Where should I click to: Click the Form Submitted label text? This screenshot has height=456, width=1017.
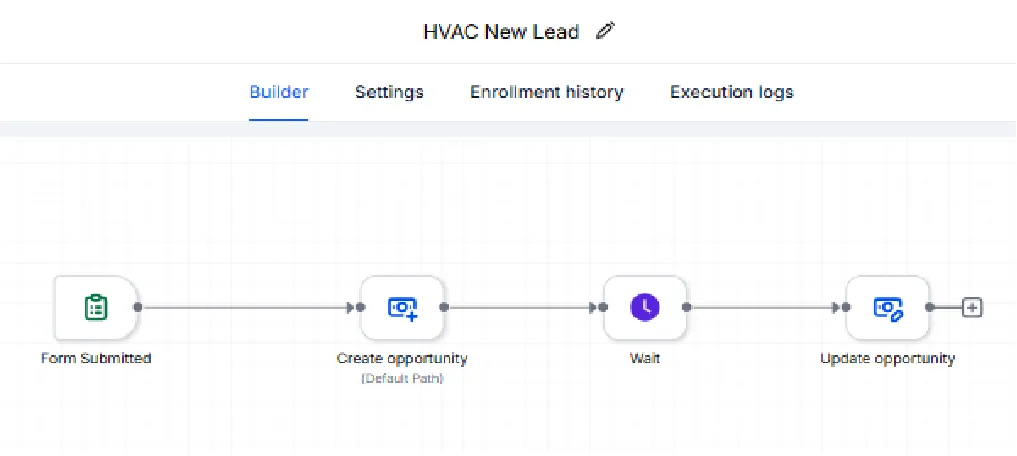[96, 358]
